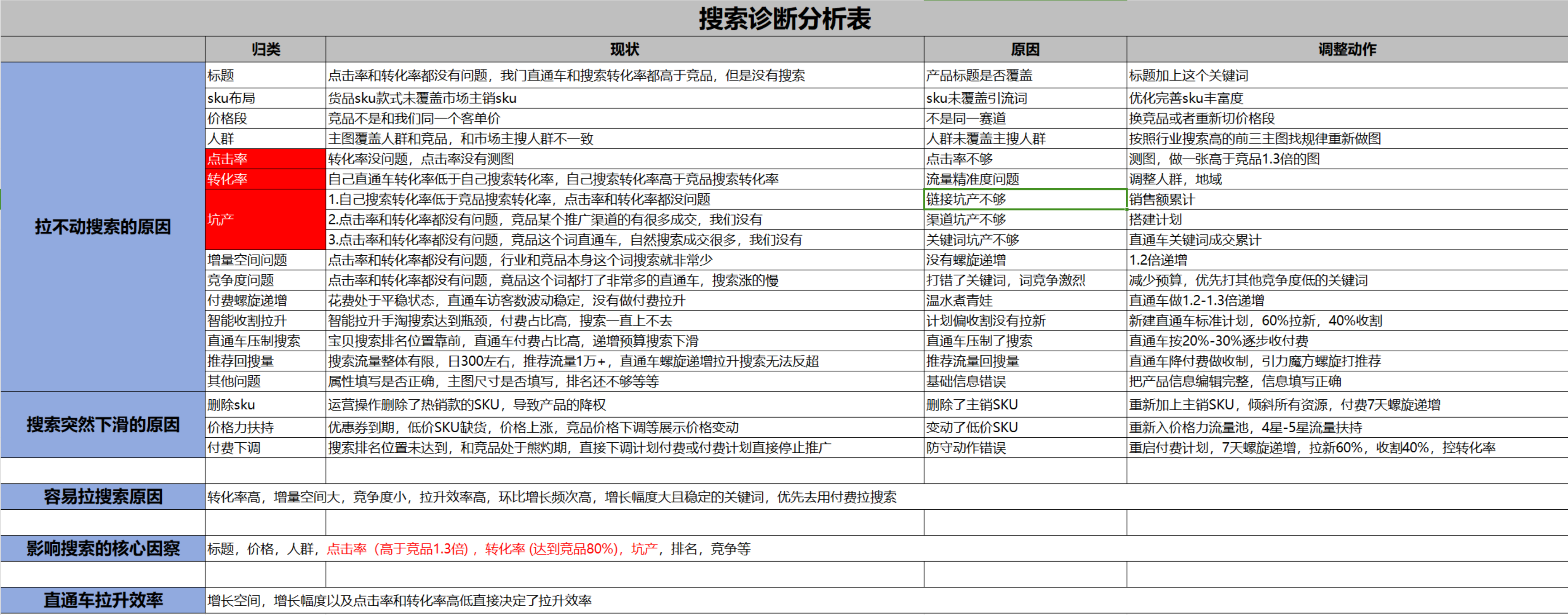Click the 搭建计划 cell
The height and width of the screenshot is (615, 1568).
(1347, 219)
